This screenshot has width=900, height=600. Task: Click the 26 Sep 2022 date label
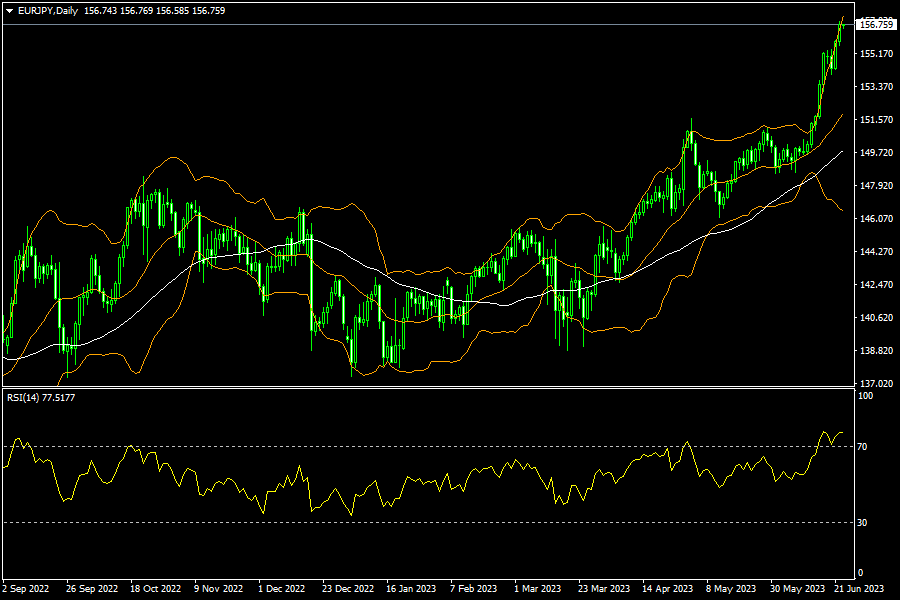pyautogui.click(x=92, y=589)
